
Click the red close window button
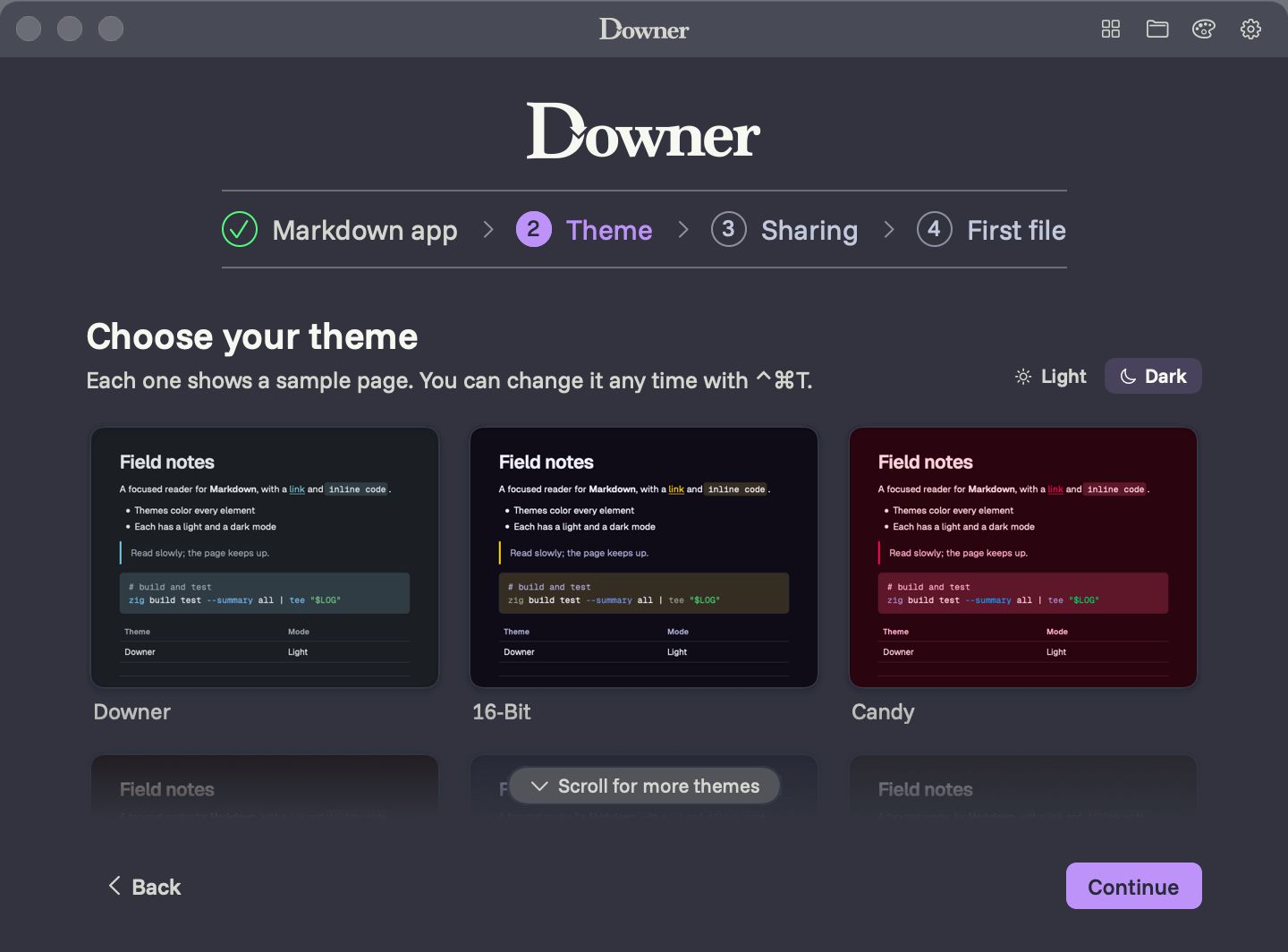point(29,29)
